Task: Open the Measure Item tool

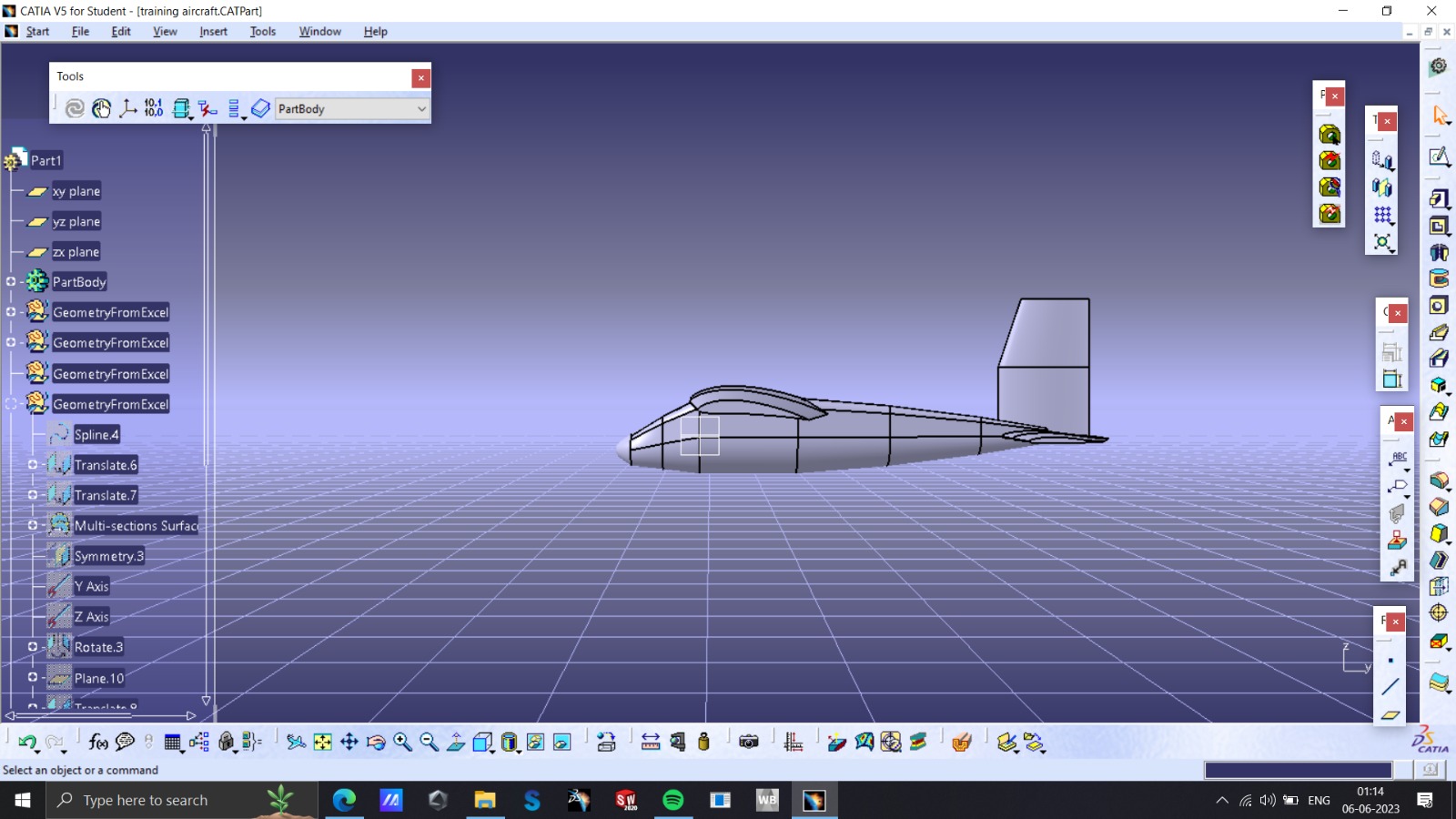Action: point(677,743)
